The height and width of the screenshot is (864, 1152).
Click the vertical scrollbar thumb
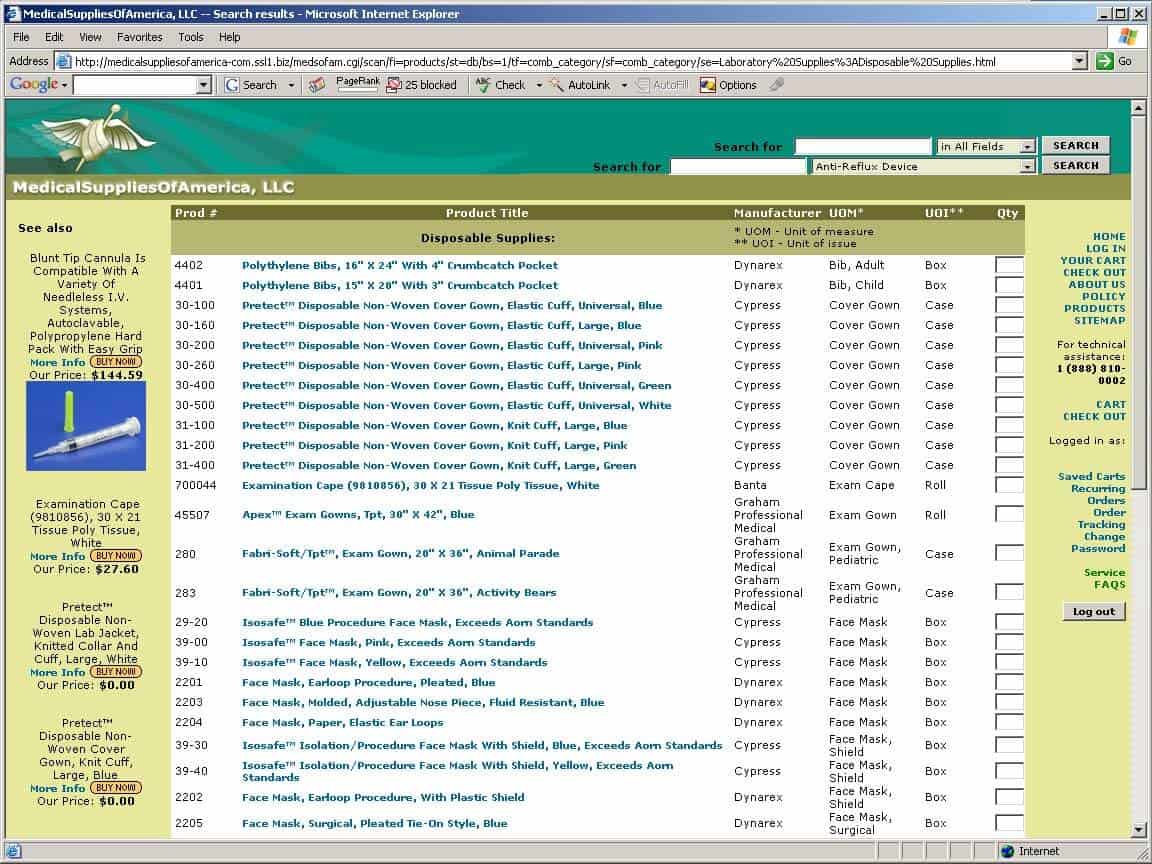[x=1138, y=302]
